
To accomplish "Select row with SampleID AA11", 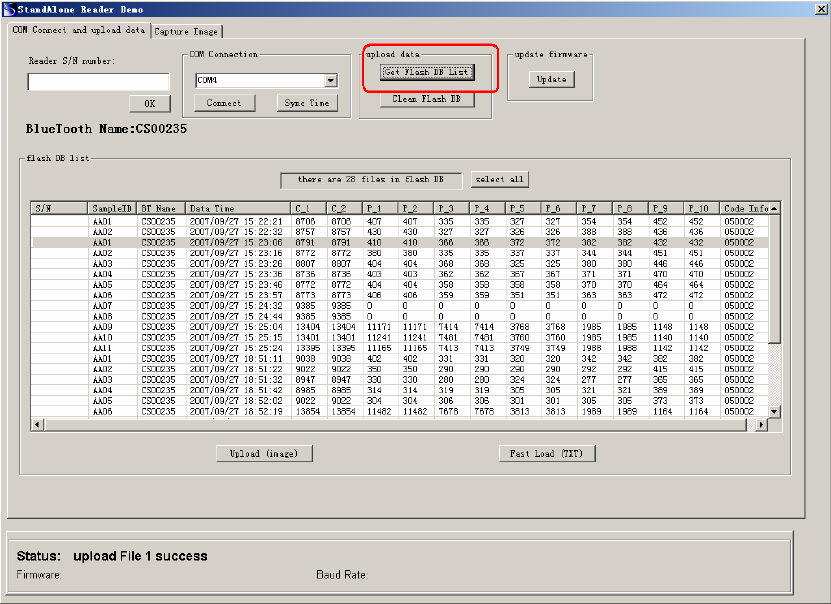I will click(400, 348).
